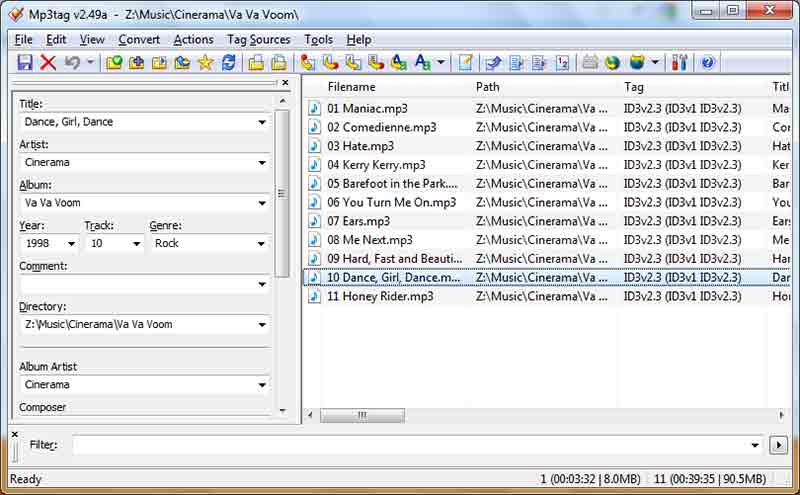Click the Extended tags notepad with pencil icon
800x495 pixels.
(465, 62)
